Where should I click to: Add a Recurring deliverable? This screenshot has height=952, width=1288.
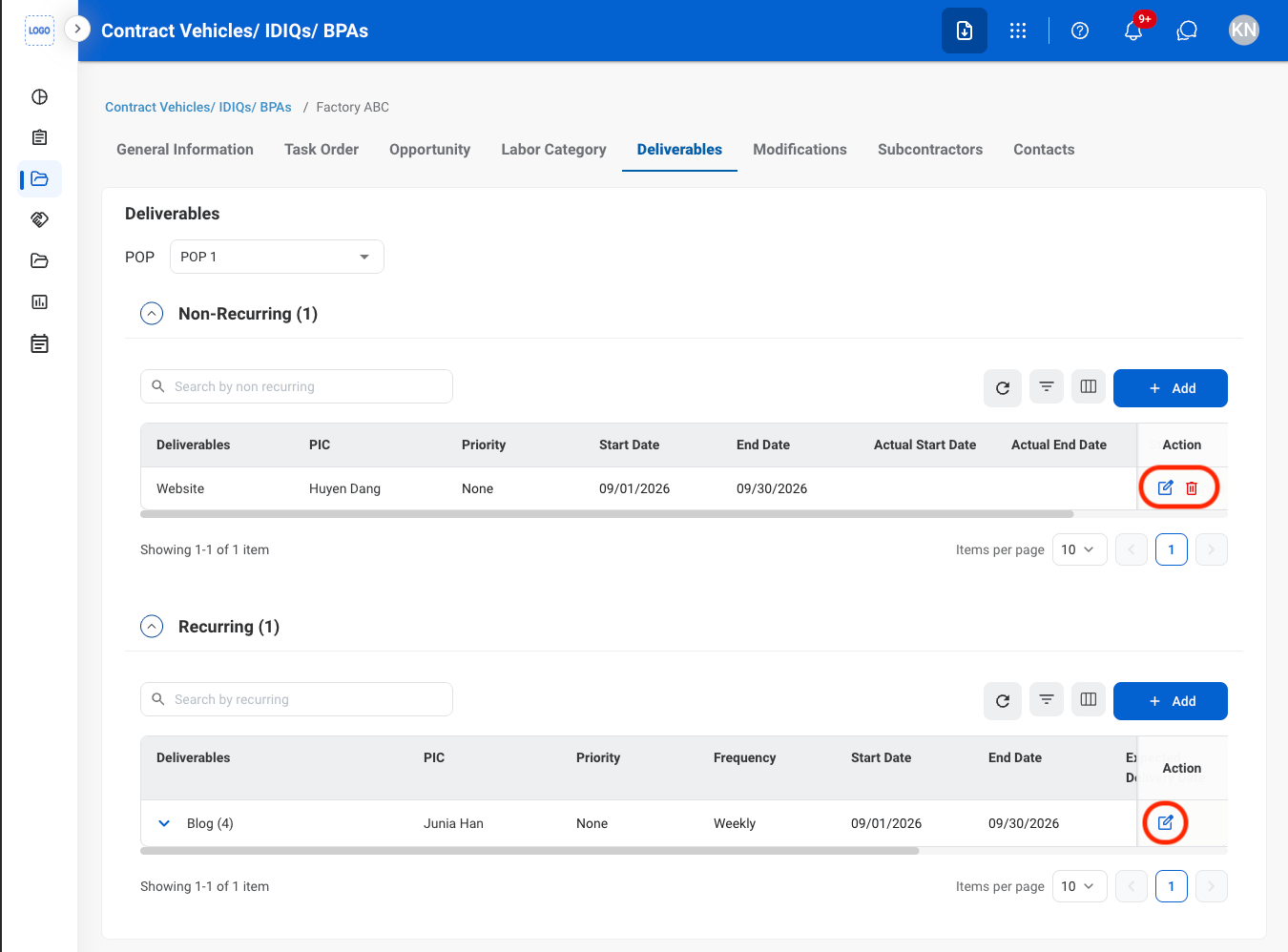[1171, 701]
